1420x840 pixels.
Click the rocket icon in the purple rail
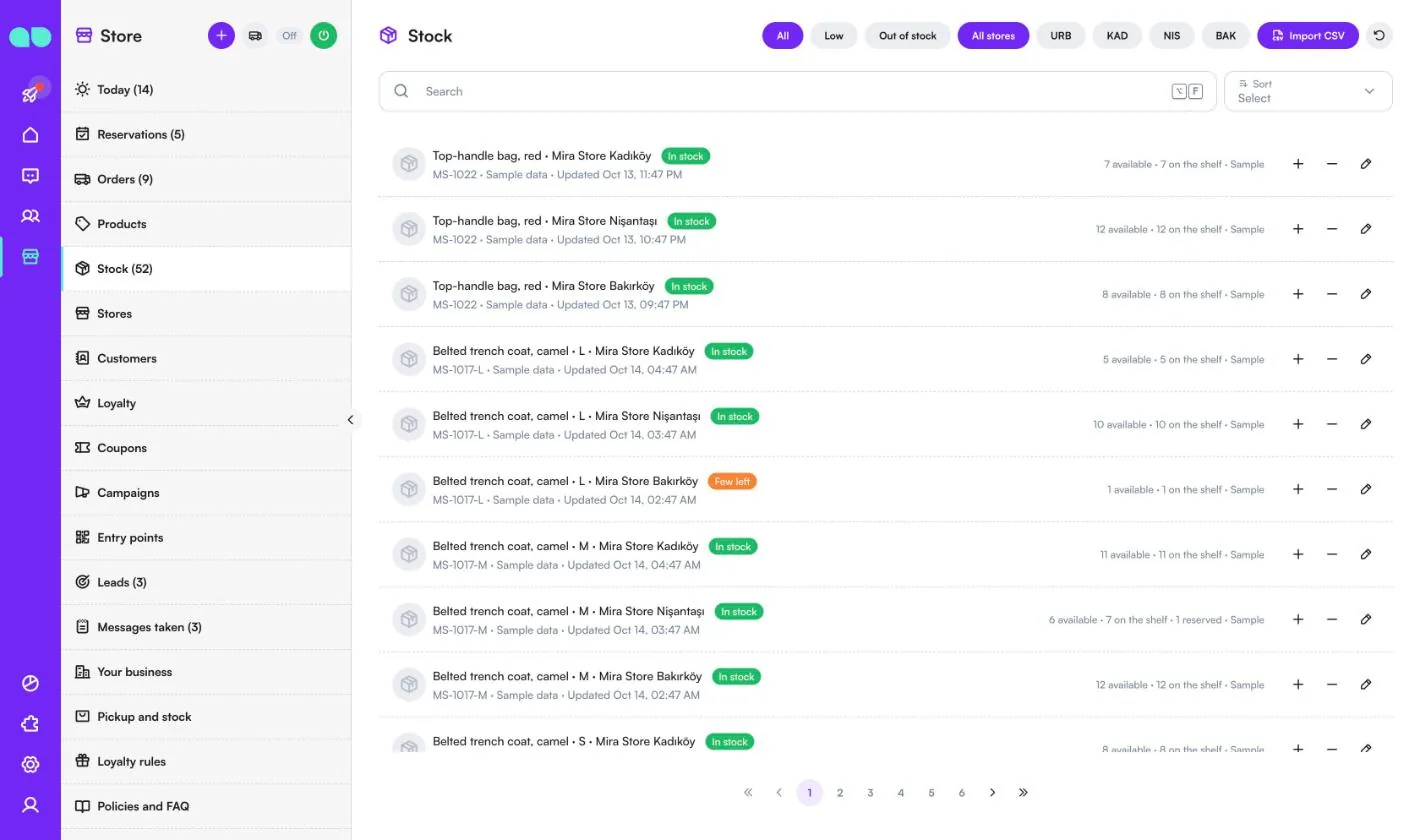click(x=30, y=93)
